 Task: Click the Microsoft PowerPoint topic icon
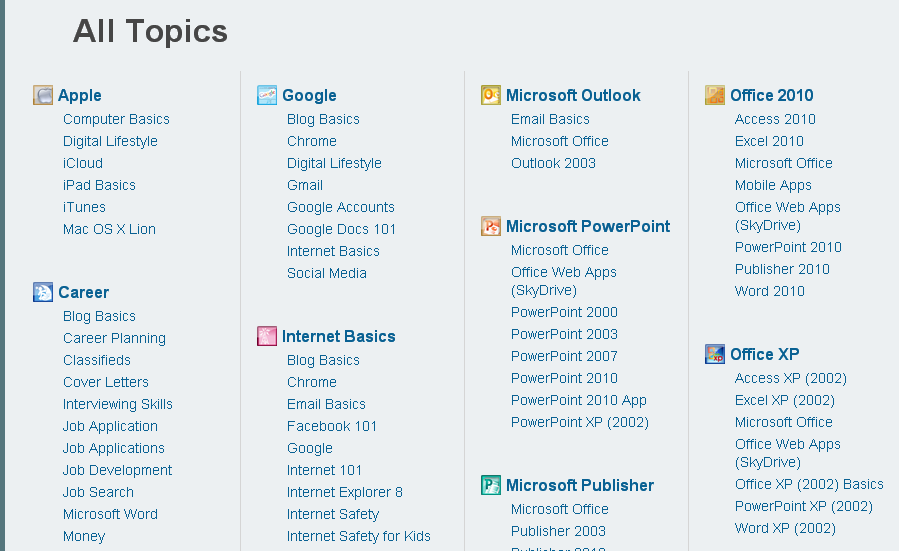[491, 226]
